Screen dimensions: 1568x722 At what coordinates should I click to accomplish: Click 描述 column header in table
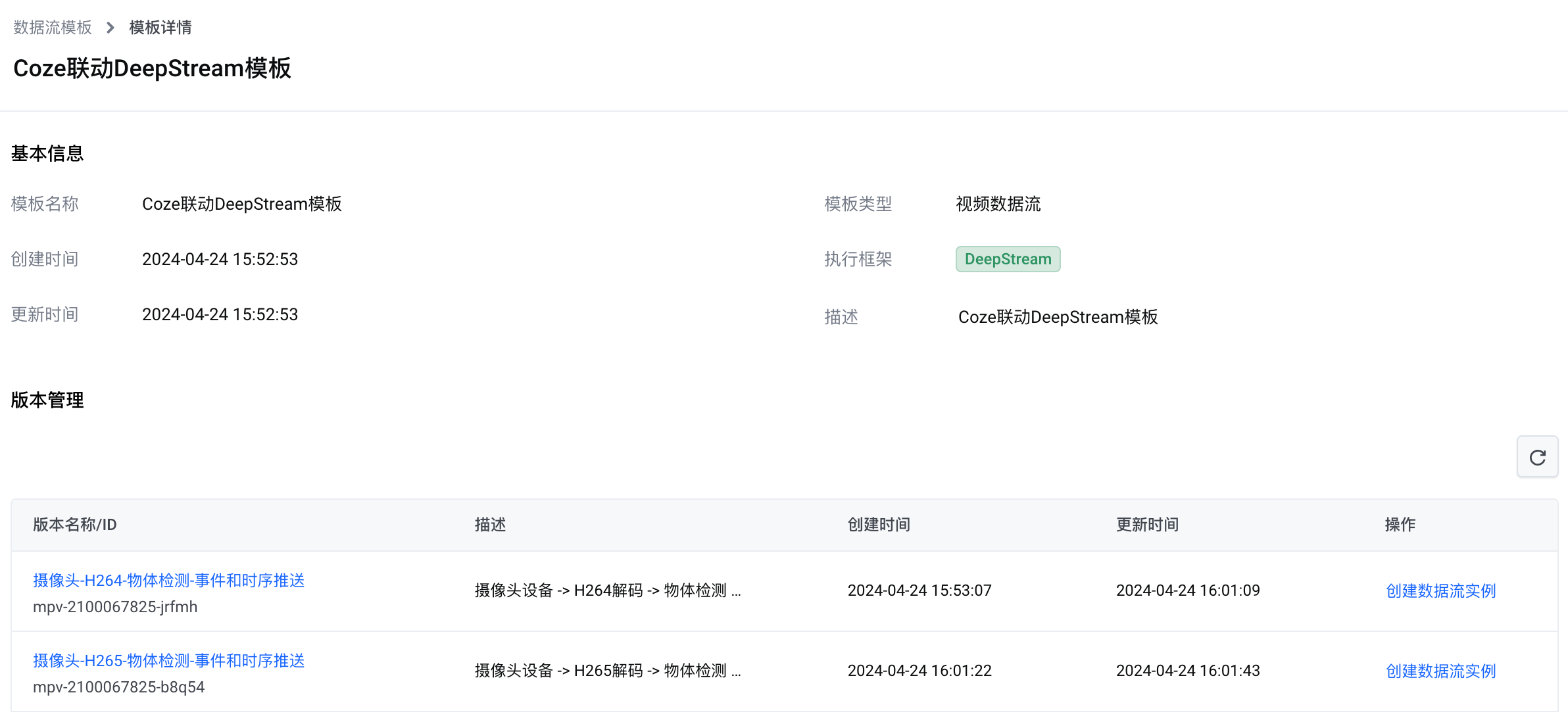pyautogui.click(x=491, y=525)
